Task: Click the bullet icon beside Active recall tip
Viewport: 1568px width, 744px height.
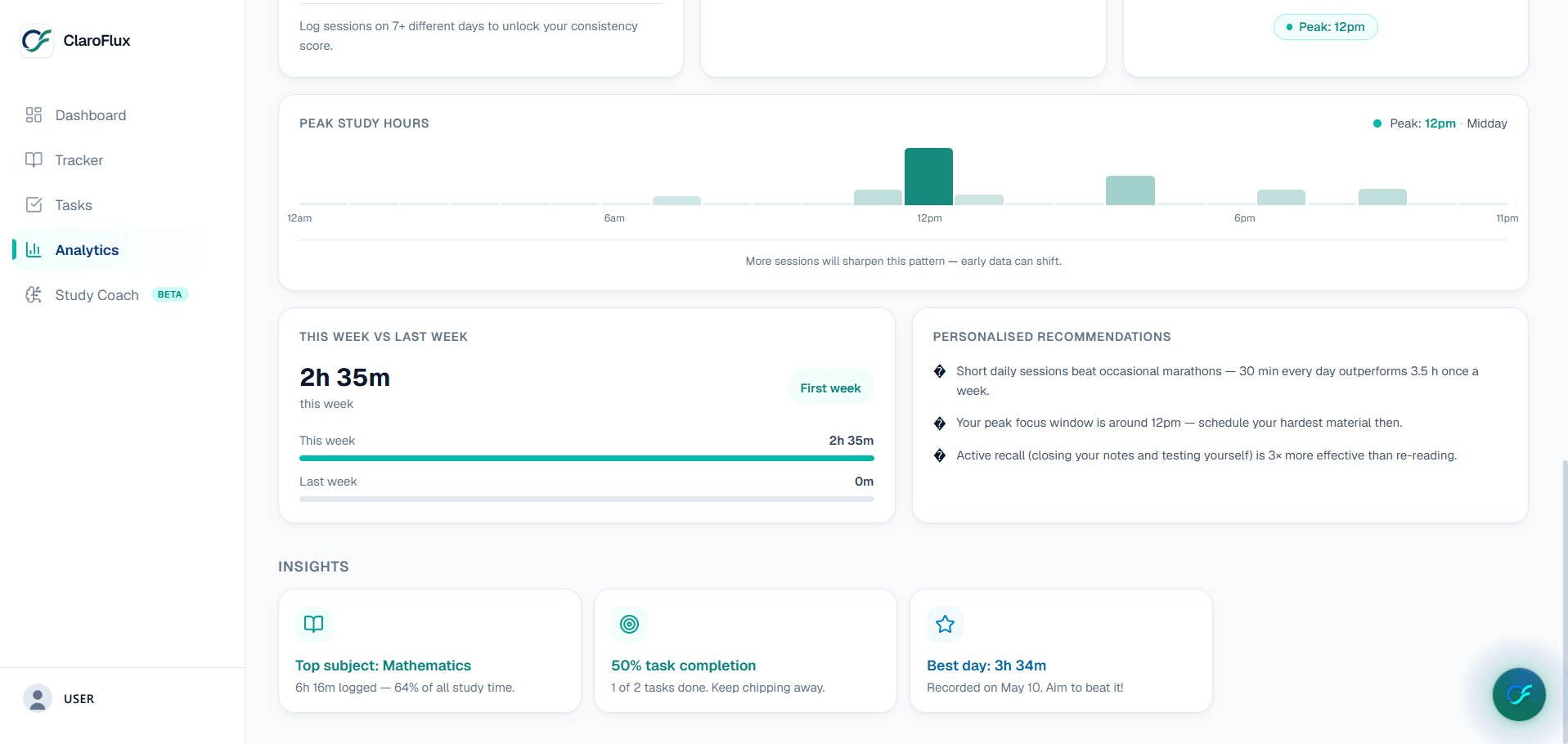Action: 940,455
